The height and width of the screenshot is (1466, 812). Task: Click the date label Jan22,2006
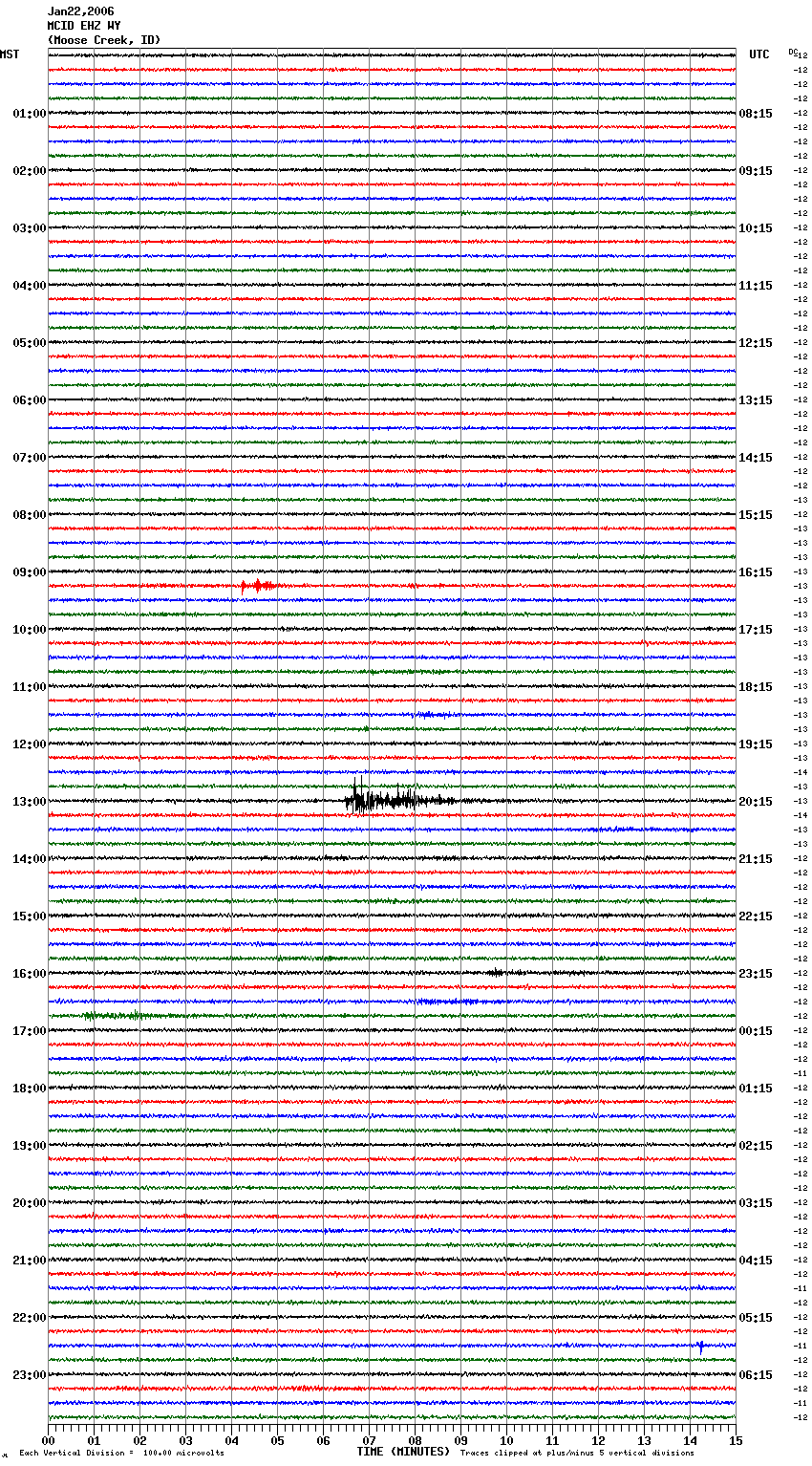pyautogui.click(x=81, y=11)
